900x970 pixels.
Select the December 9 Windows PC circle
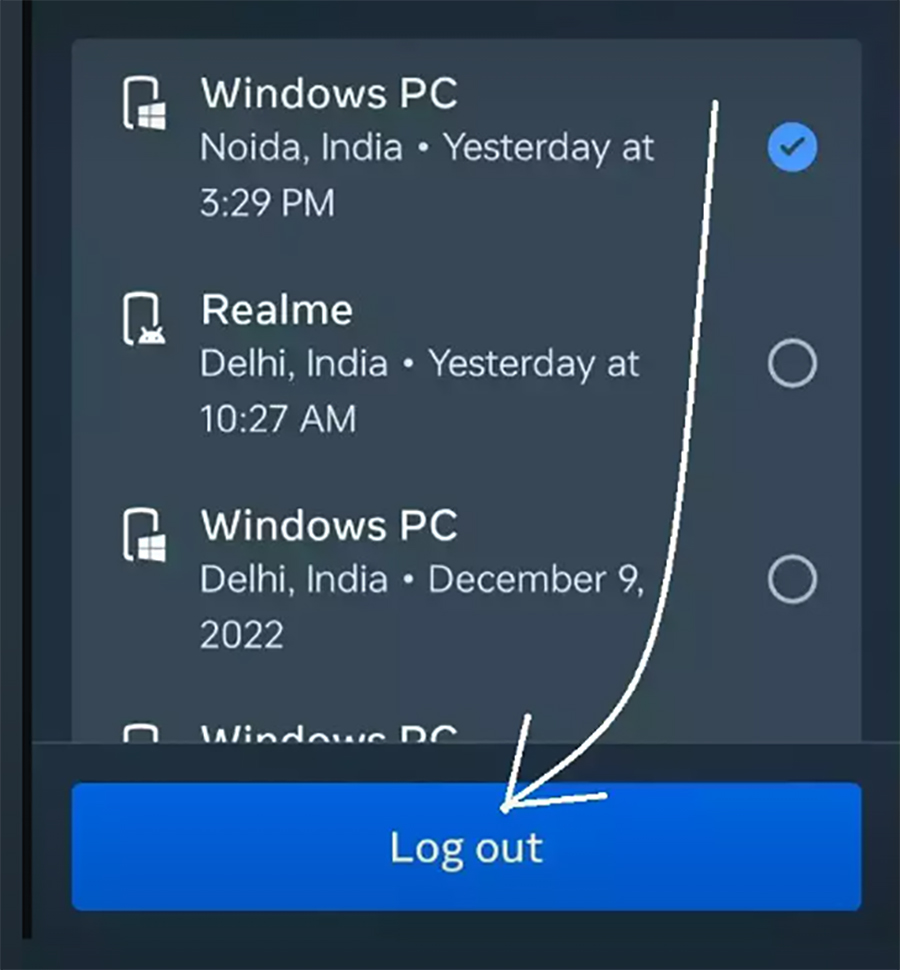(792, 579)
